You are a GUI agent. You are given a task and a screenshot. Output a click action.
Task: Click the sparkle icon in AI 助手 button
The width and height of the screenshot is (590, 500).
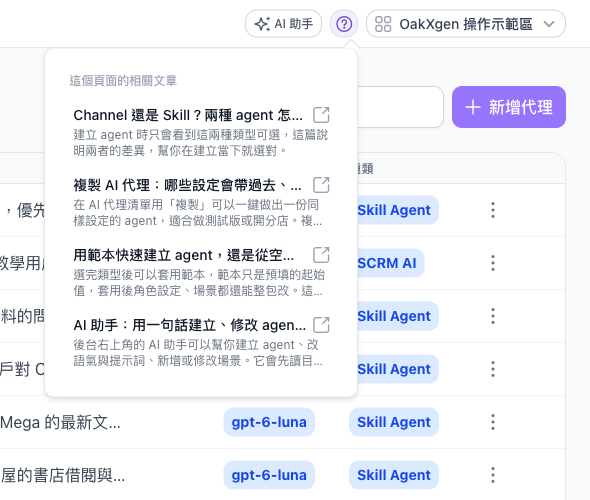pyautogui.click(x=262, y=24)
